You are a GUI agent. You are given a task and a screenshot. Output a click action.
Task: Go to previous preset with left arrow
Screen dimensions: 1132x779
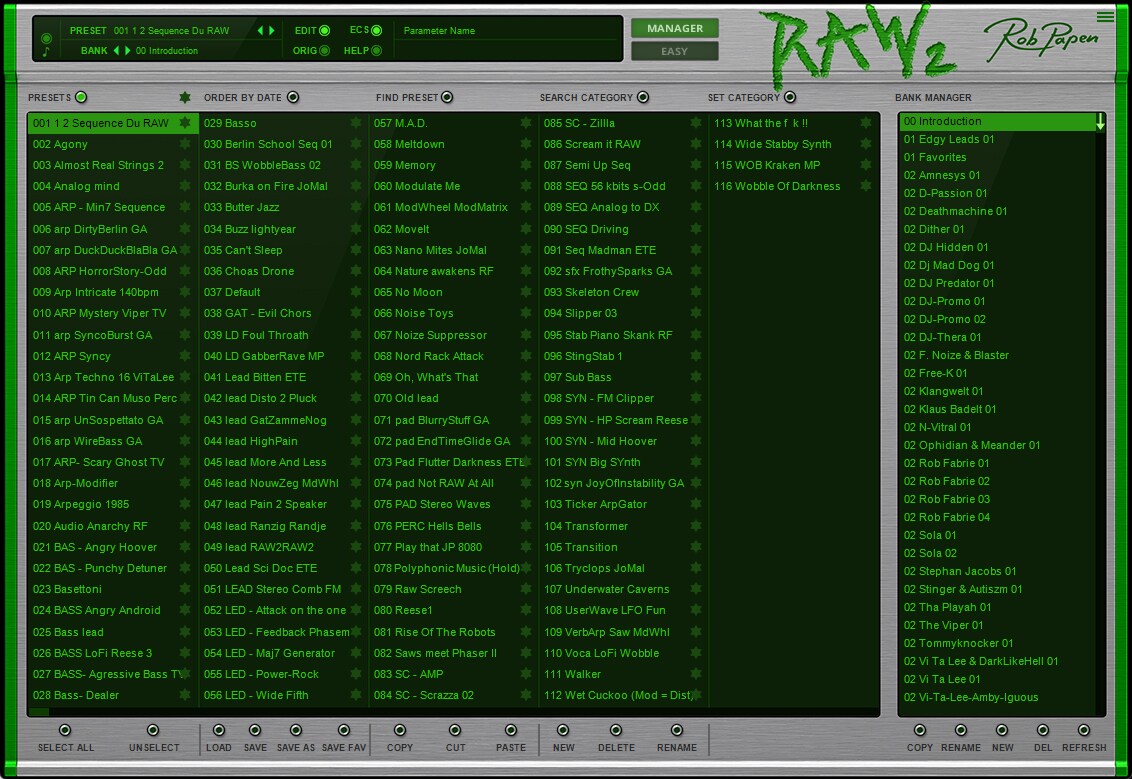[x=261, y=30]
